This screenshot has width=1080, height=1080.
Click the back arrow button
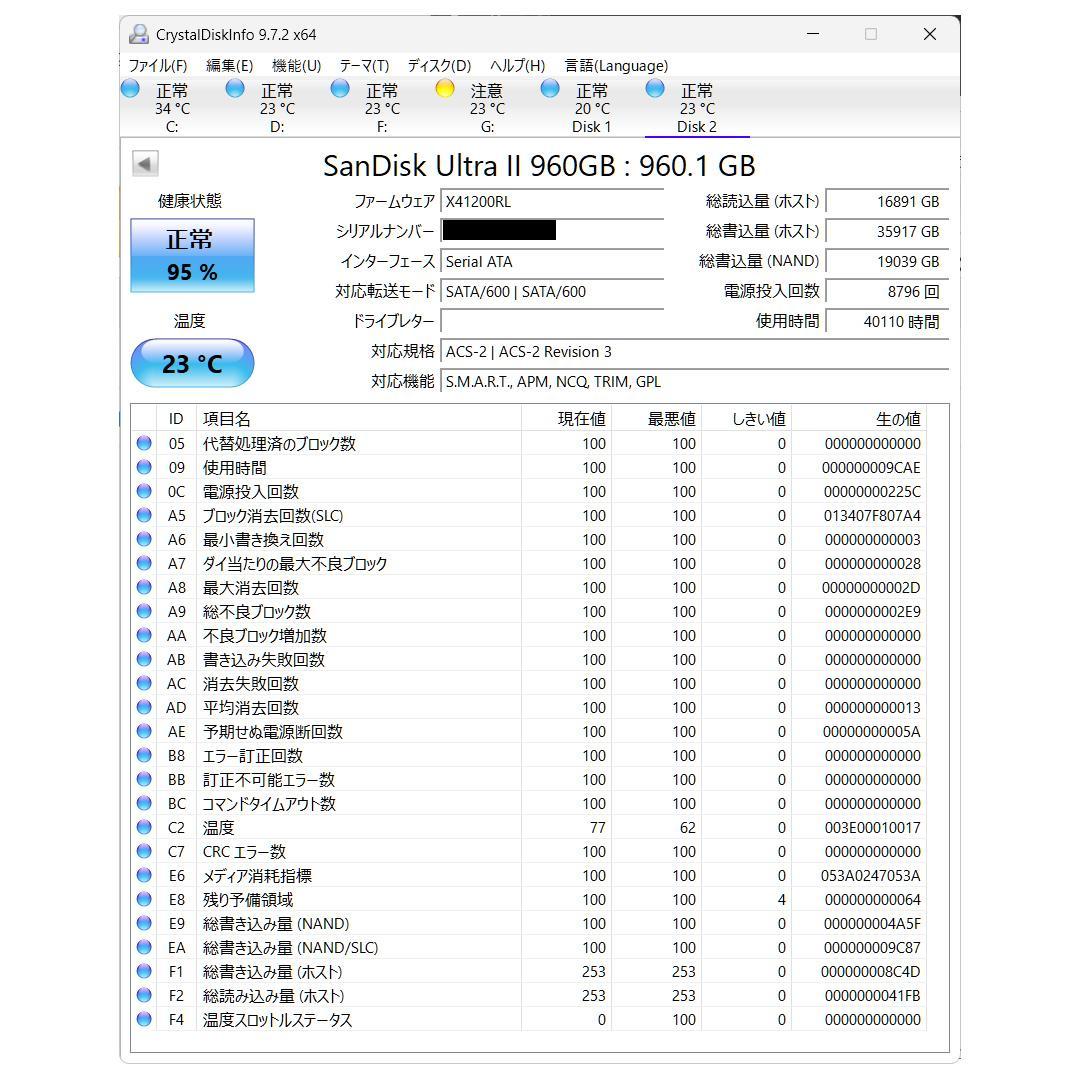click(x=146, y=162)
